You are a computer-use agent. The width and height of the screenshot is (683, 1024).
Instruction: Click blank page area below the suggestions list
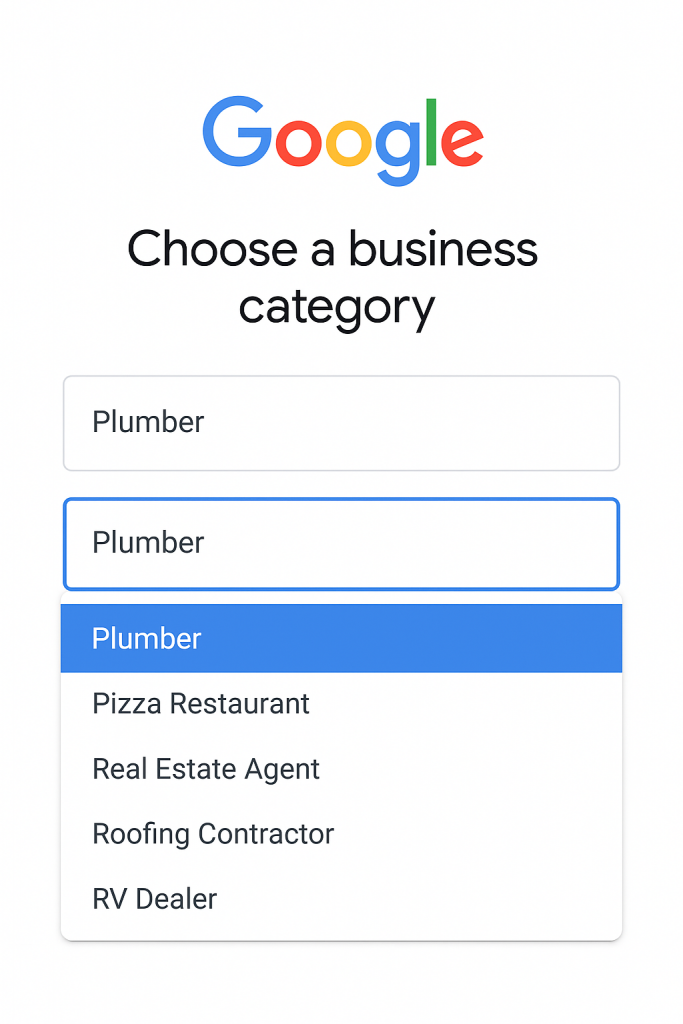(341, 985)
